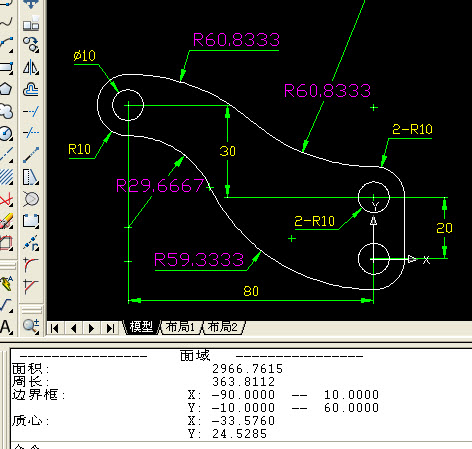The height and width of the screenshot is (449, 472).
Task: Select the Polygon draw tool
Action: pyautogui.click(x=6, y=89)
